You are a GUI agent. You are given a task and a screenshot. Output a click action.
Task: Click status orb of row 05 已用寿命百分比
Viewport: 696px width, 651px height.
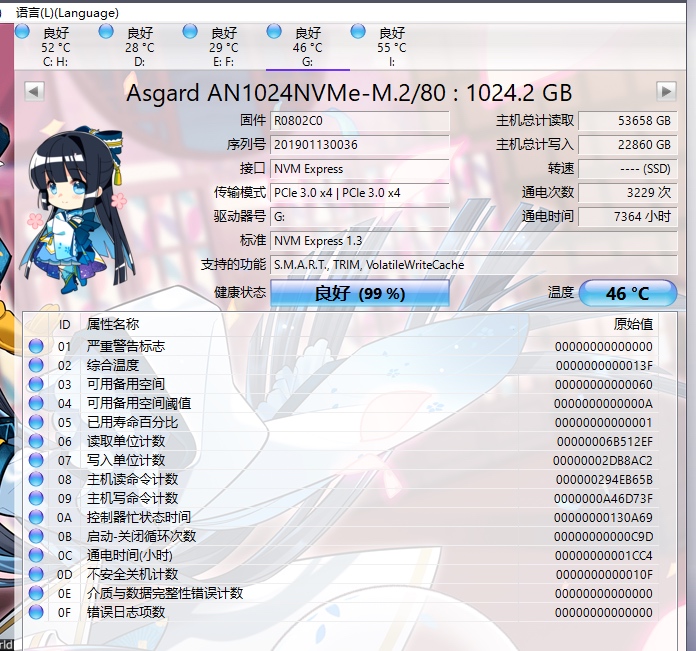click(36, 422)
